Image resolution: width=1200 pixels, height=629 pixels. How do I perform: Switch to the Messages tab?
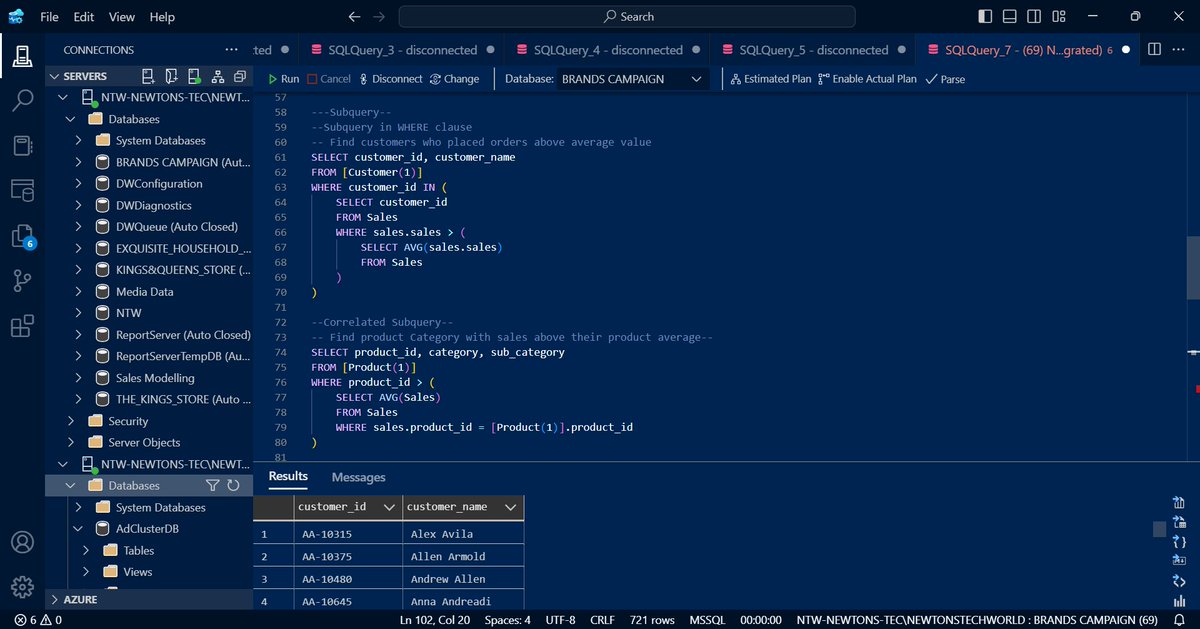[358, 478]
